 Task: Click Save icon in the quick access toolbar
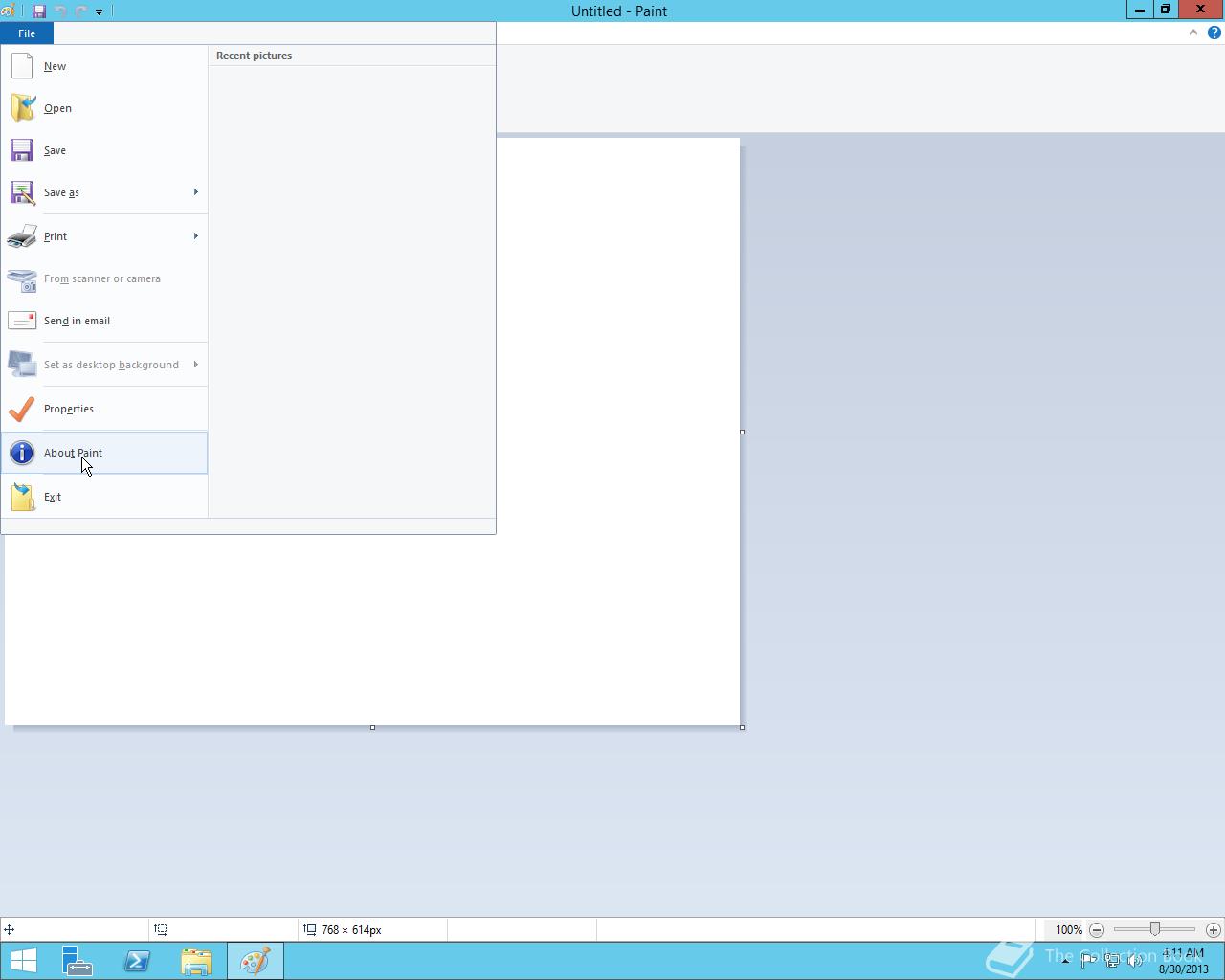39,11
